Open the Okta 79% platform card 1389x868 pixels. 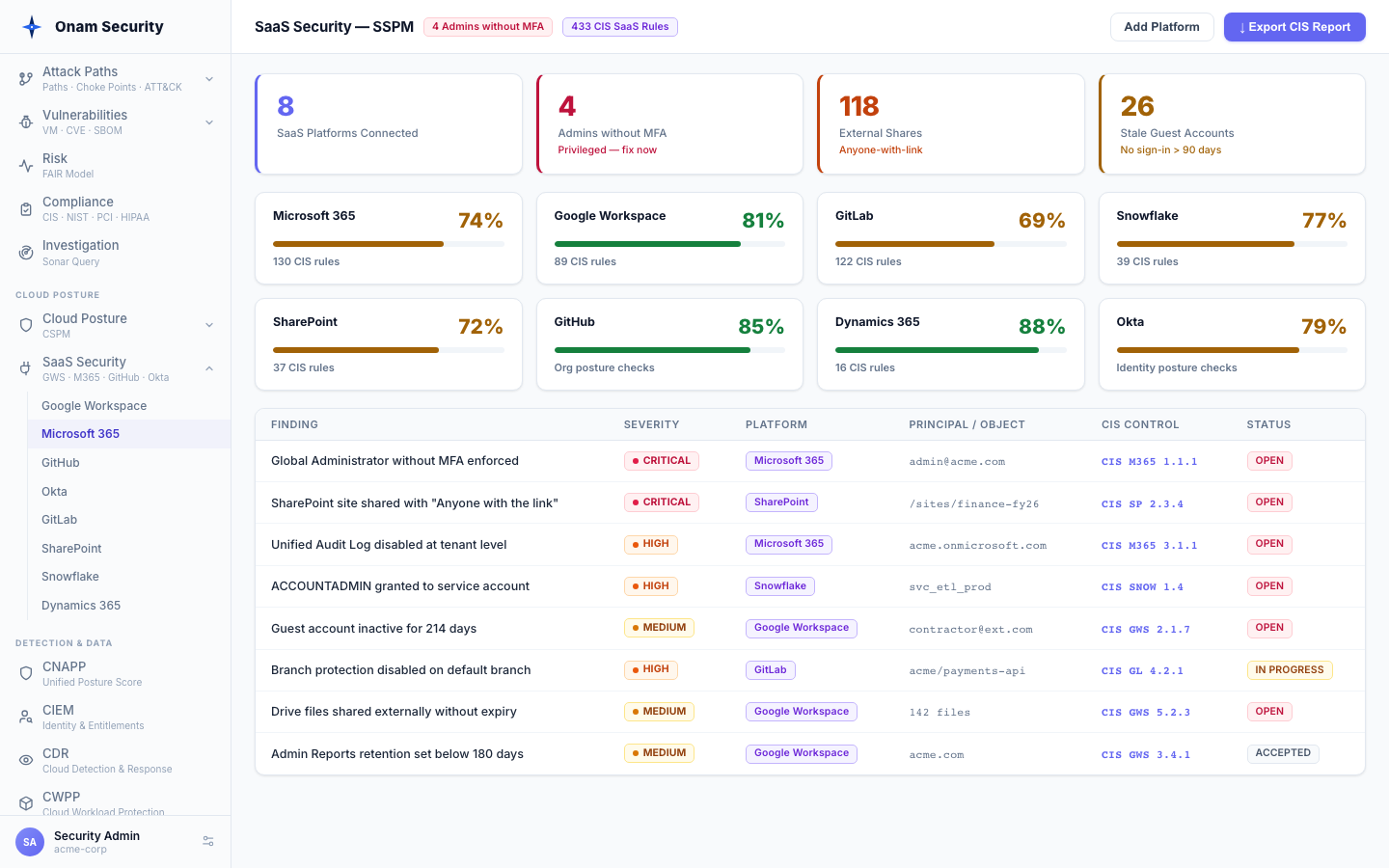coord(1232,344)
